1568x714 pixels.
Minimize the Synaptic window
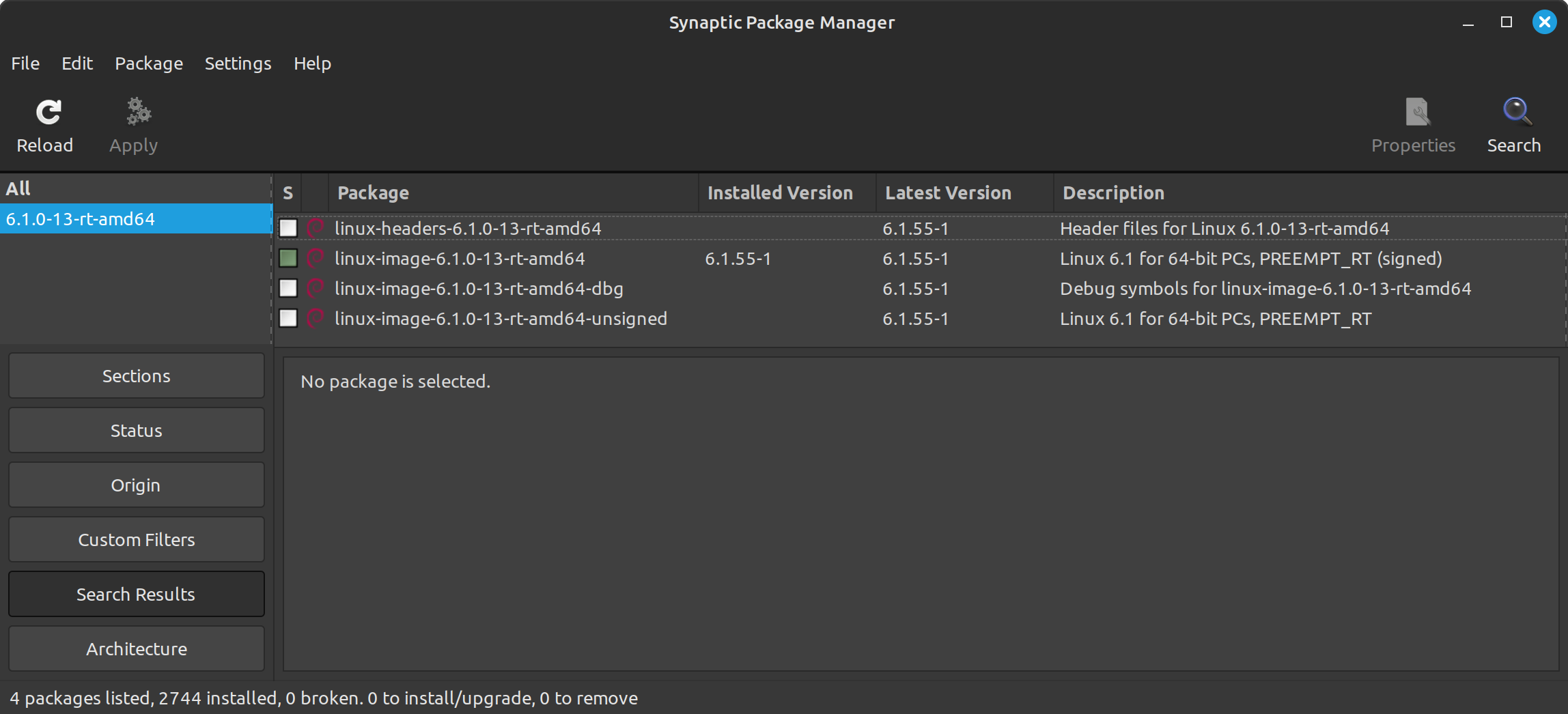click(x=1468, y=23)
